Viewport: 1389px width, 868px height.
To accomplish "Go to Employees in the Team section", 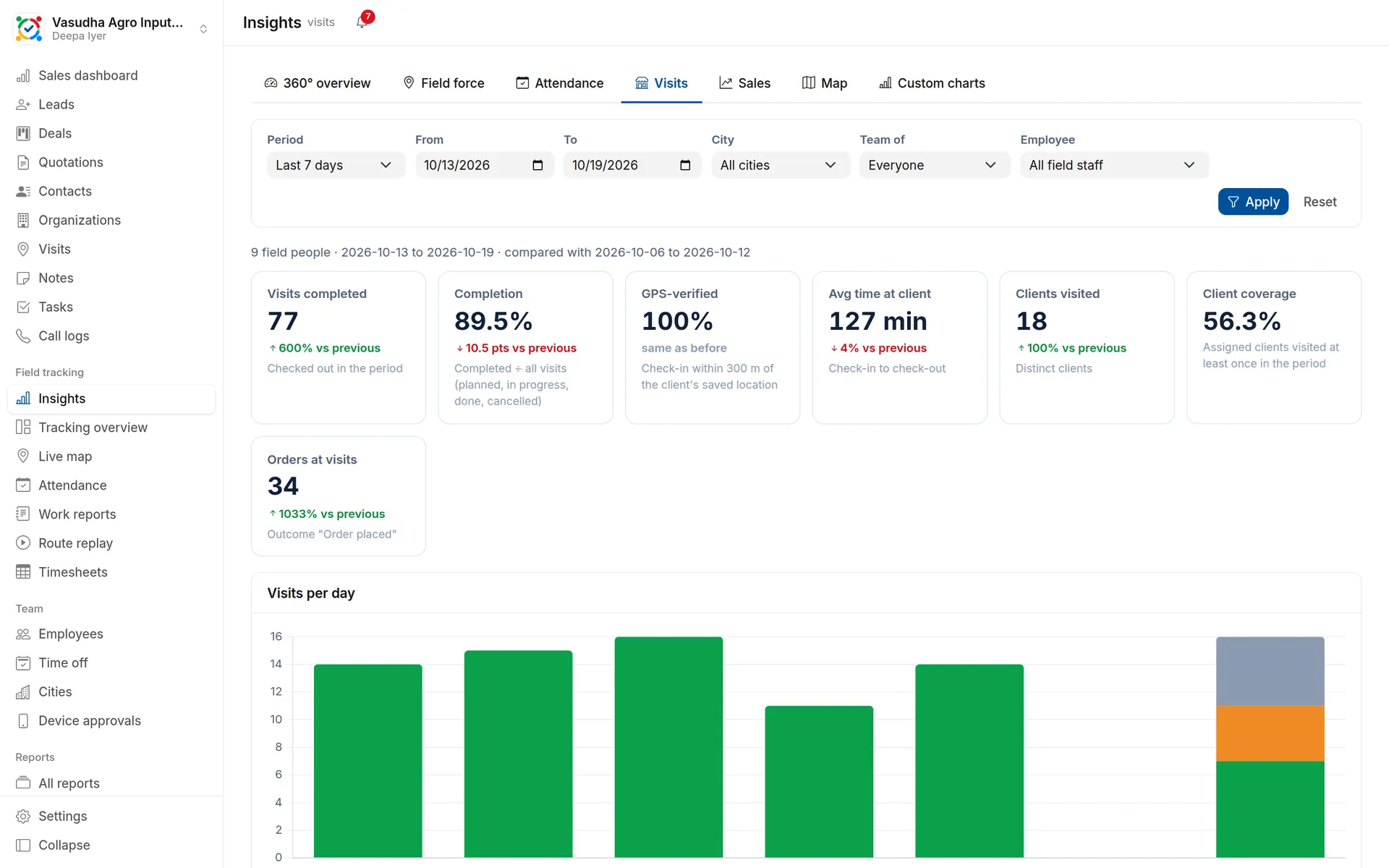I will tap(111, 634).
